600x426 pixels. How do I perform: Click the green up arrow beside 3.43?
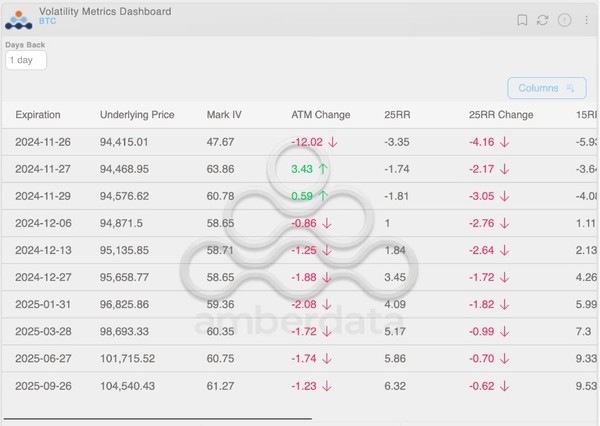[x=323, y=168]
